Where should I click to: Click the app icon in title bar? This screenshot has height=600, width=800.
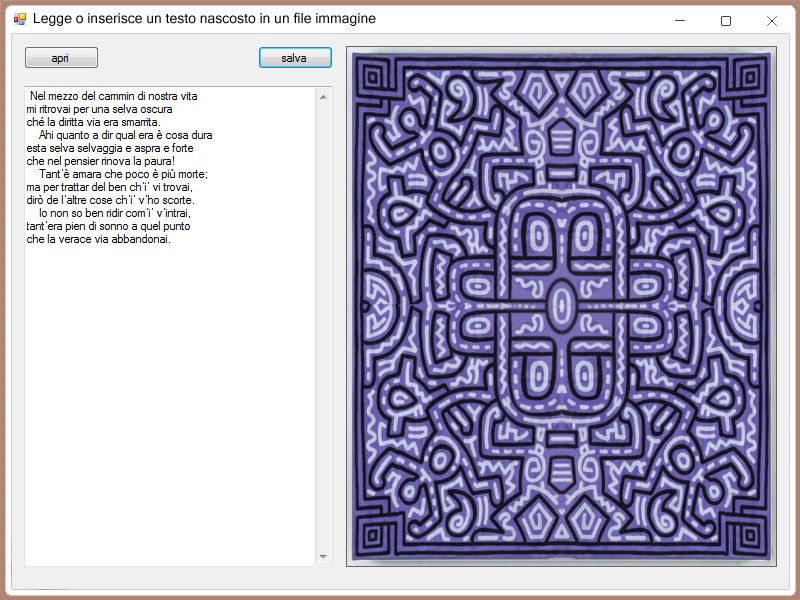click(x=20, y=19)
